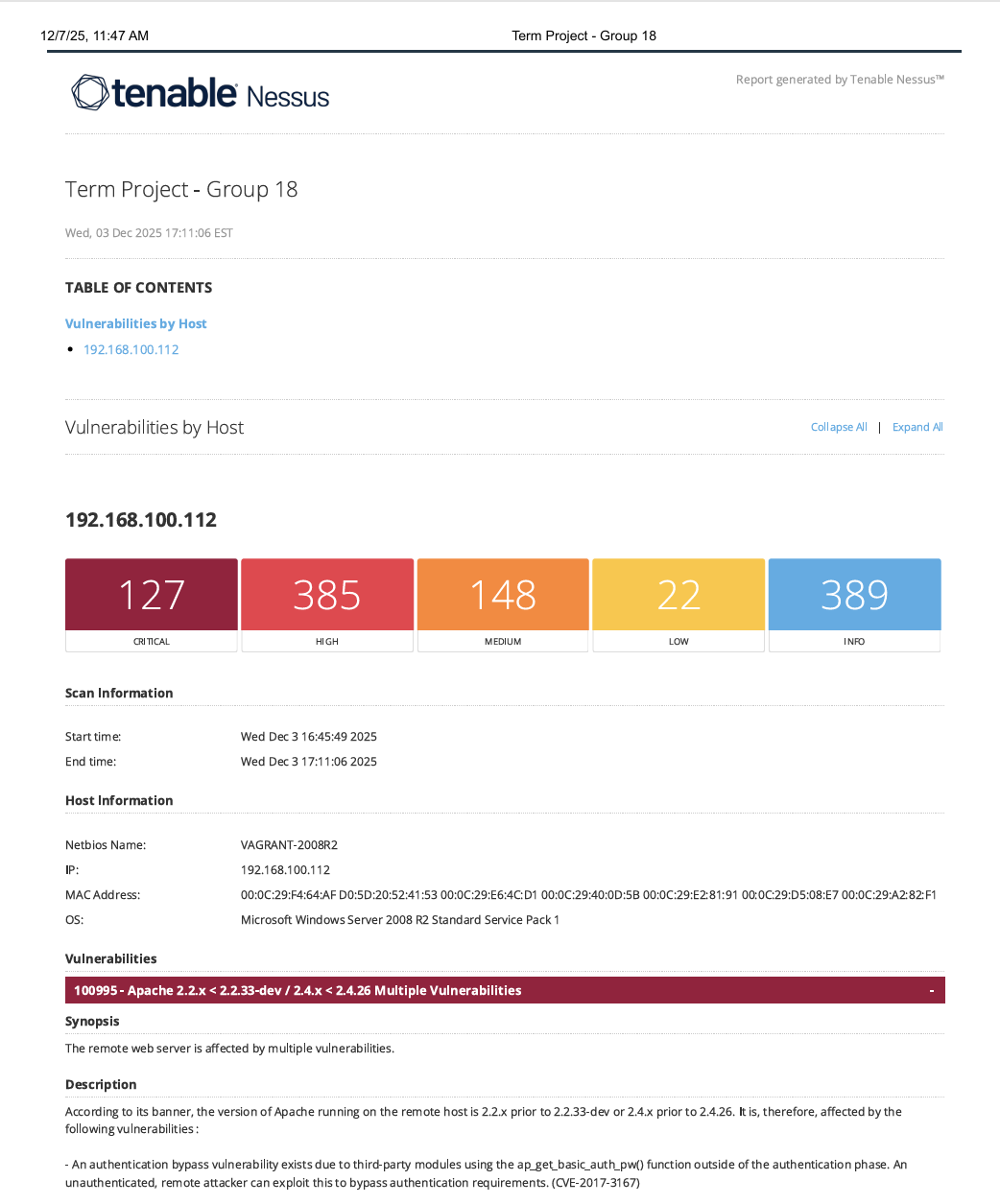Collapse every host section using Collapse All
Viewport: 1000px width, 1204px height.
[838, 426]
